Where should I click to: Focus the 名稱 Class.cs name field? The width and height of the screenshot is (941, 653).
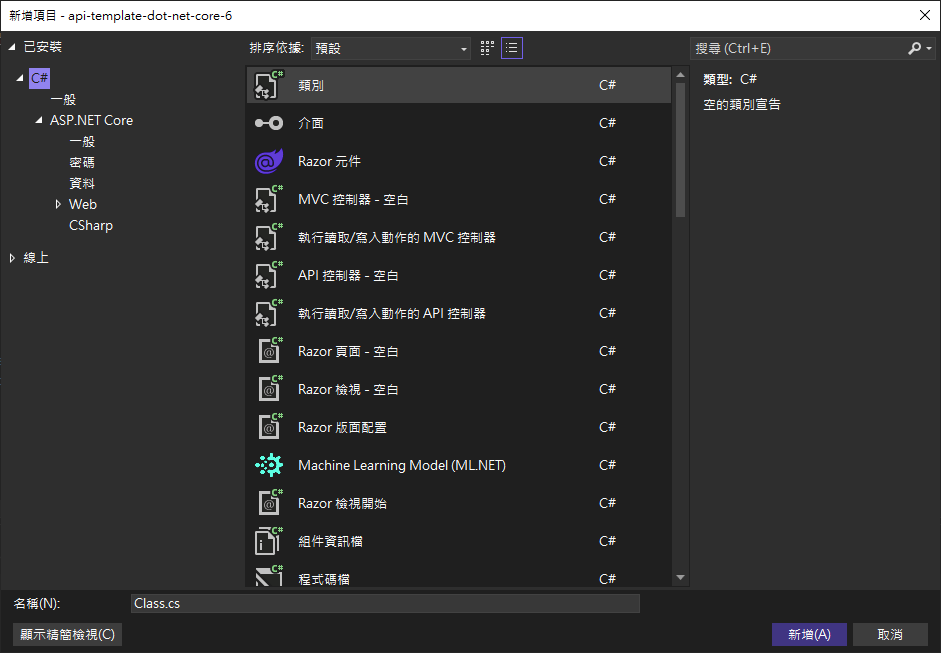coord(385,604)
